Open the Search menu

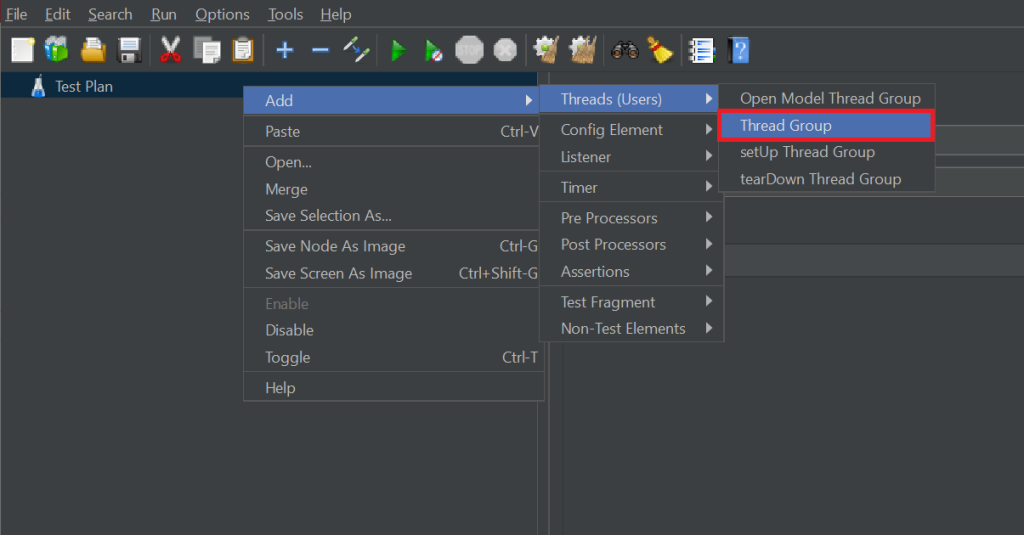point(110,14)
